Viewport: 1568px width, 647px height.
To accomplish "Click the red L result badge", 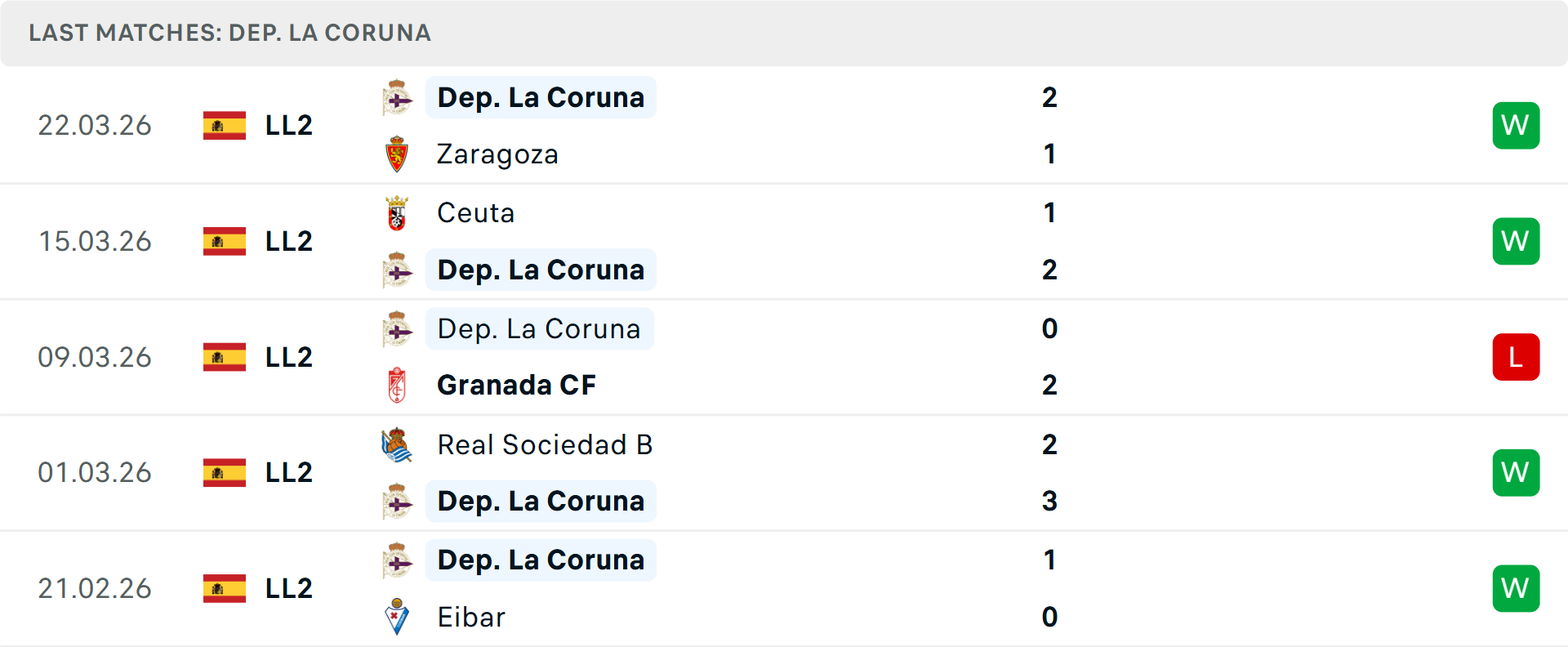I will click(1516, 357).
